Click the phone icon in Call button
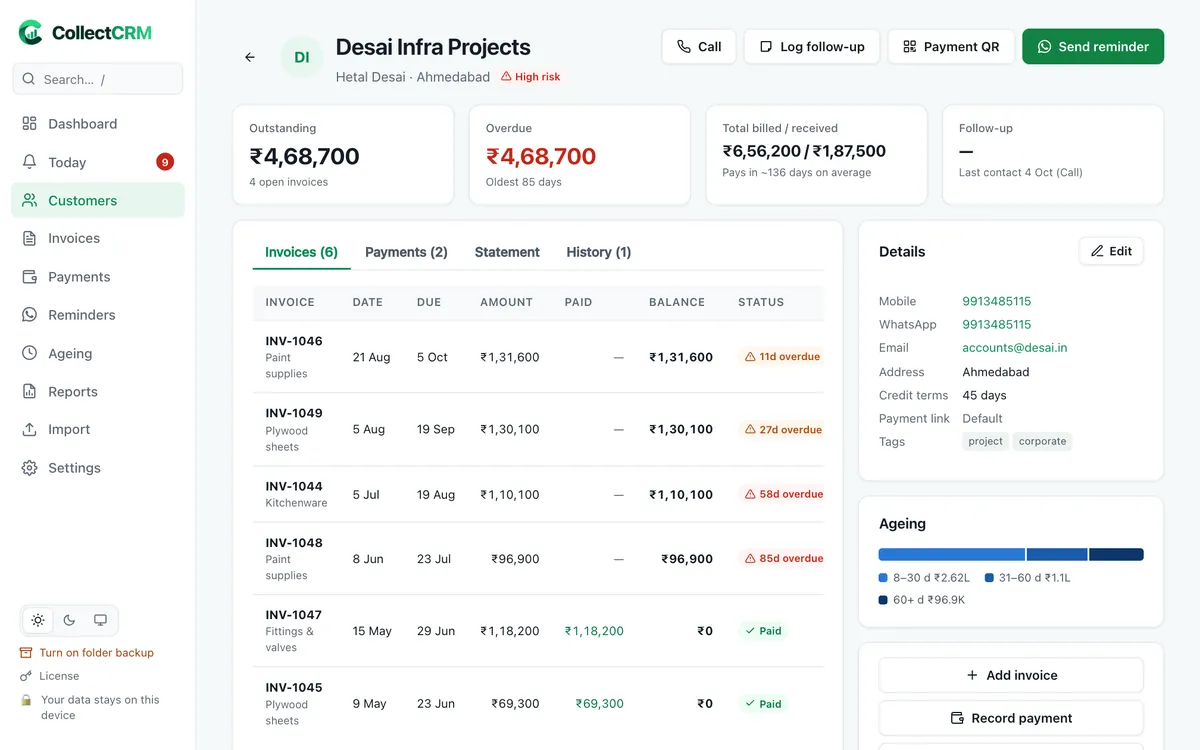 click(684, 47)
